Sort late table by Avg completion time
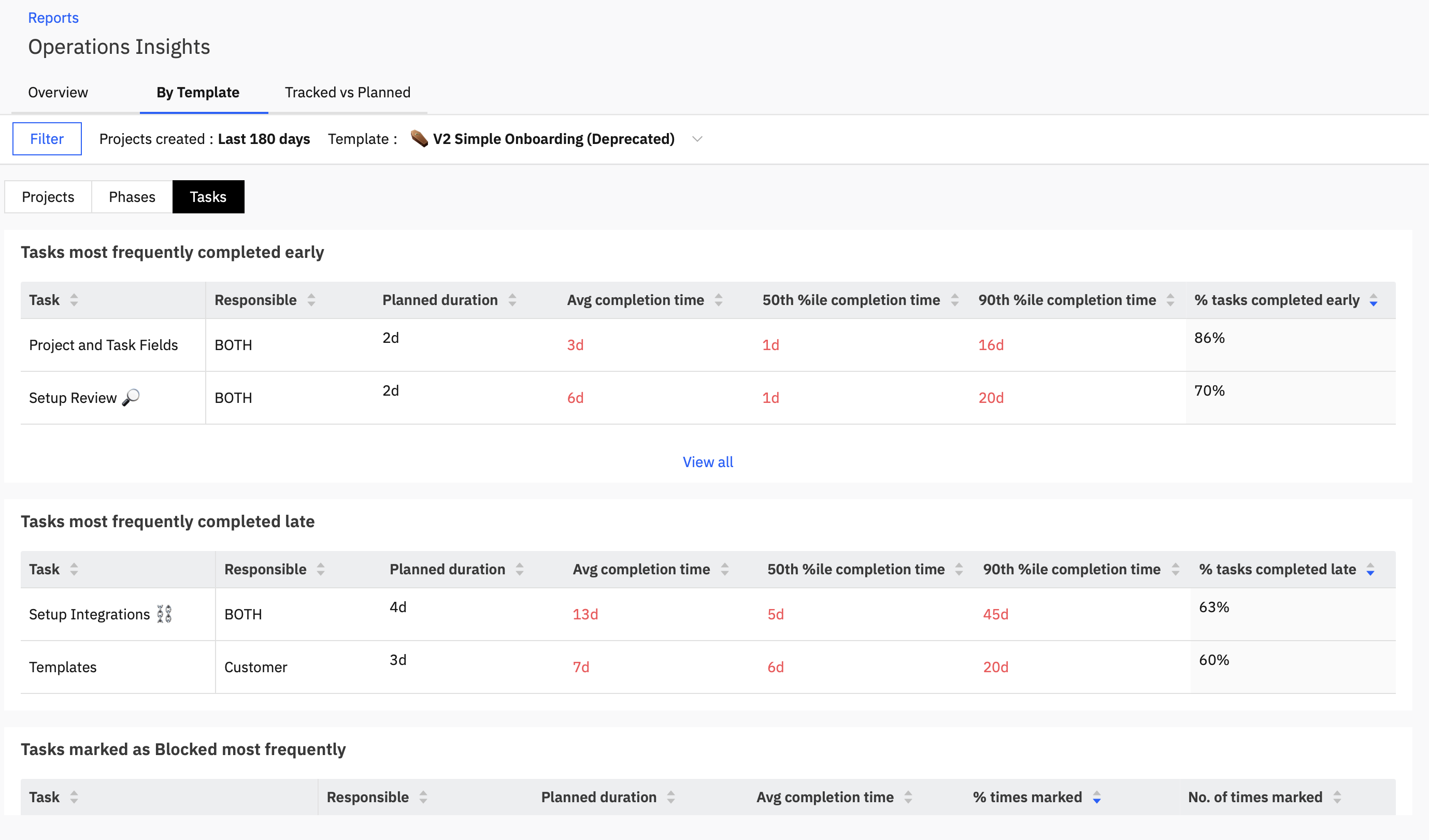 coord(724,569)
